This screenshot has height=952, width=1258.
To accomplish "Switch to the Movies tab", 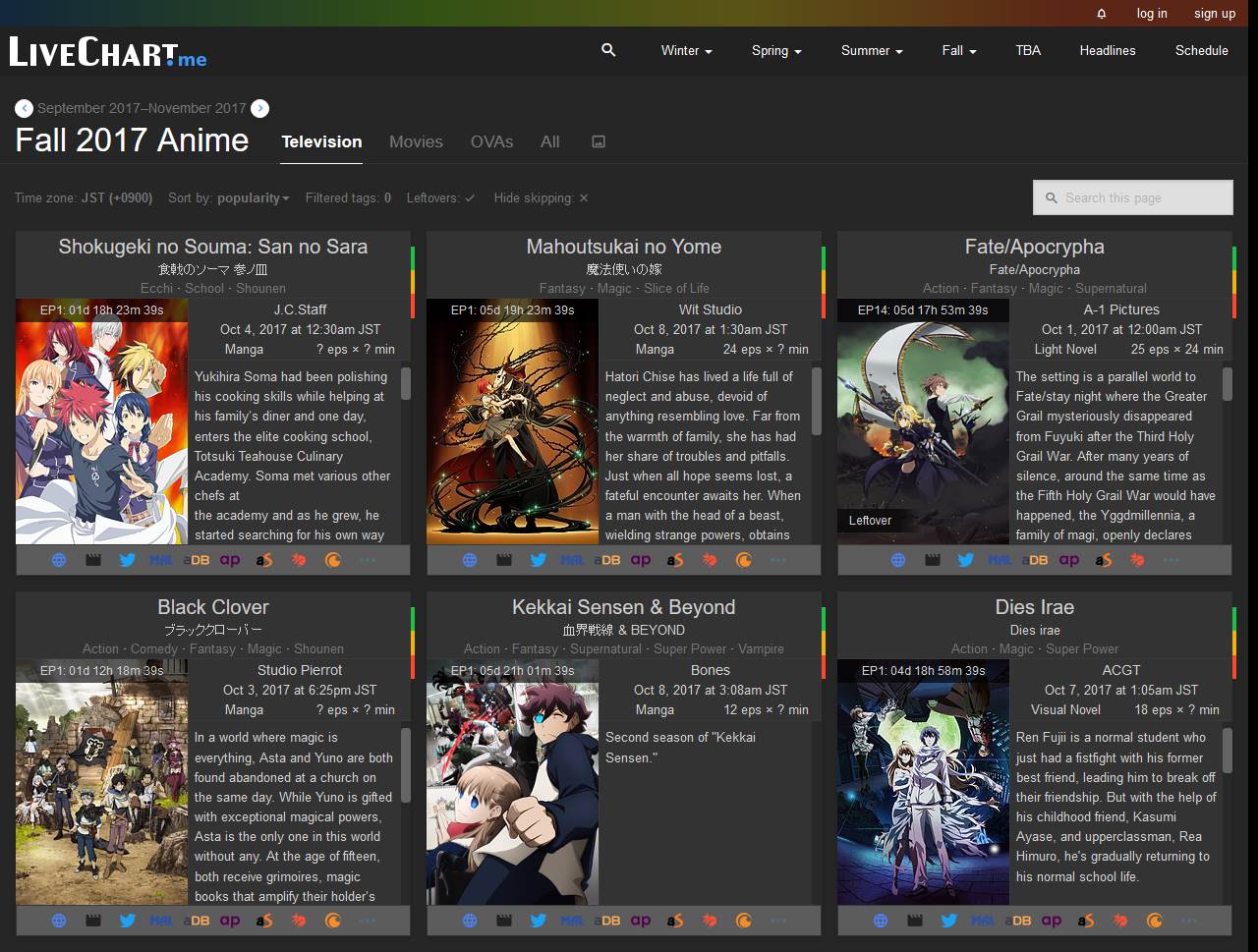I will click(416, 141).
